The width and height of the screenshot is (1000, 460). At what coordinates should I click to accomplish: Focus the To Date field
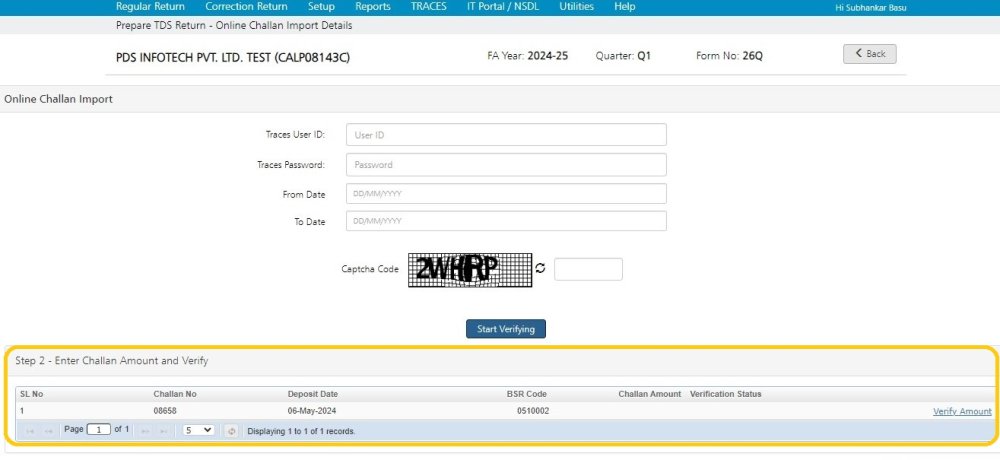pyautogui.click(x=506, y=221)
